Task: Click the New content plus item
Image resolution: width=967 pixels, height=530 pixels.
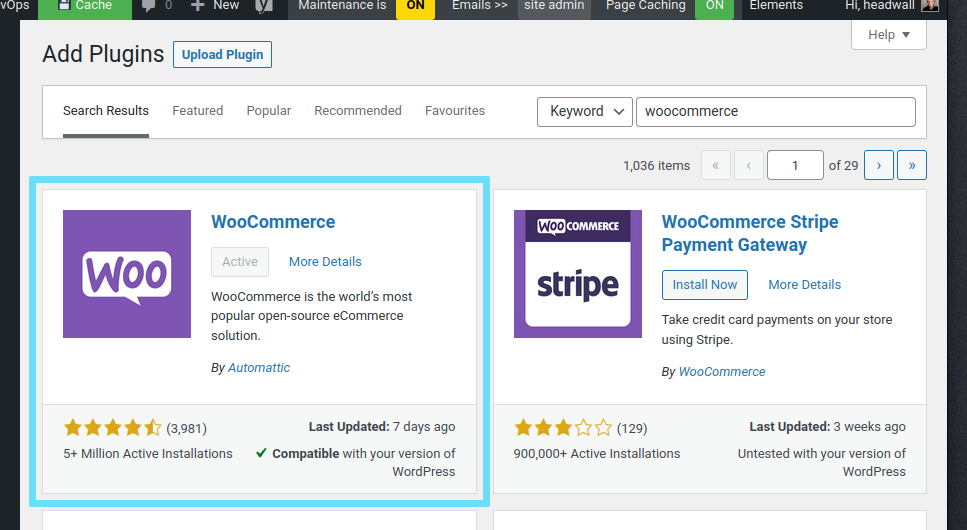Action: pos(214,6)
